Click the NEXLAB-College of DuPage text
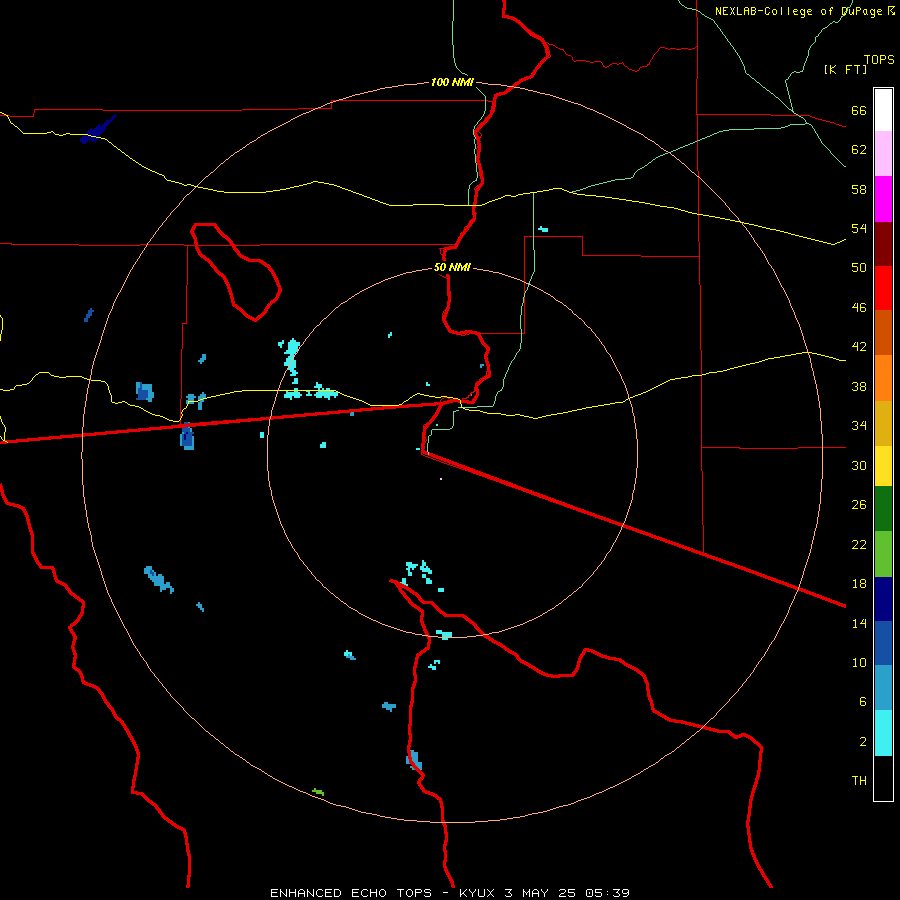 (x=801, y=11)
